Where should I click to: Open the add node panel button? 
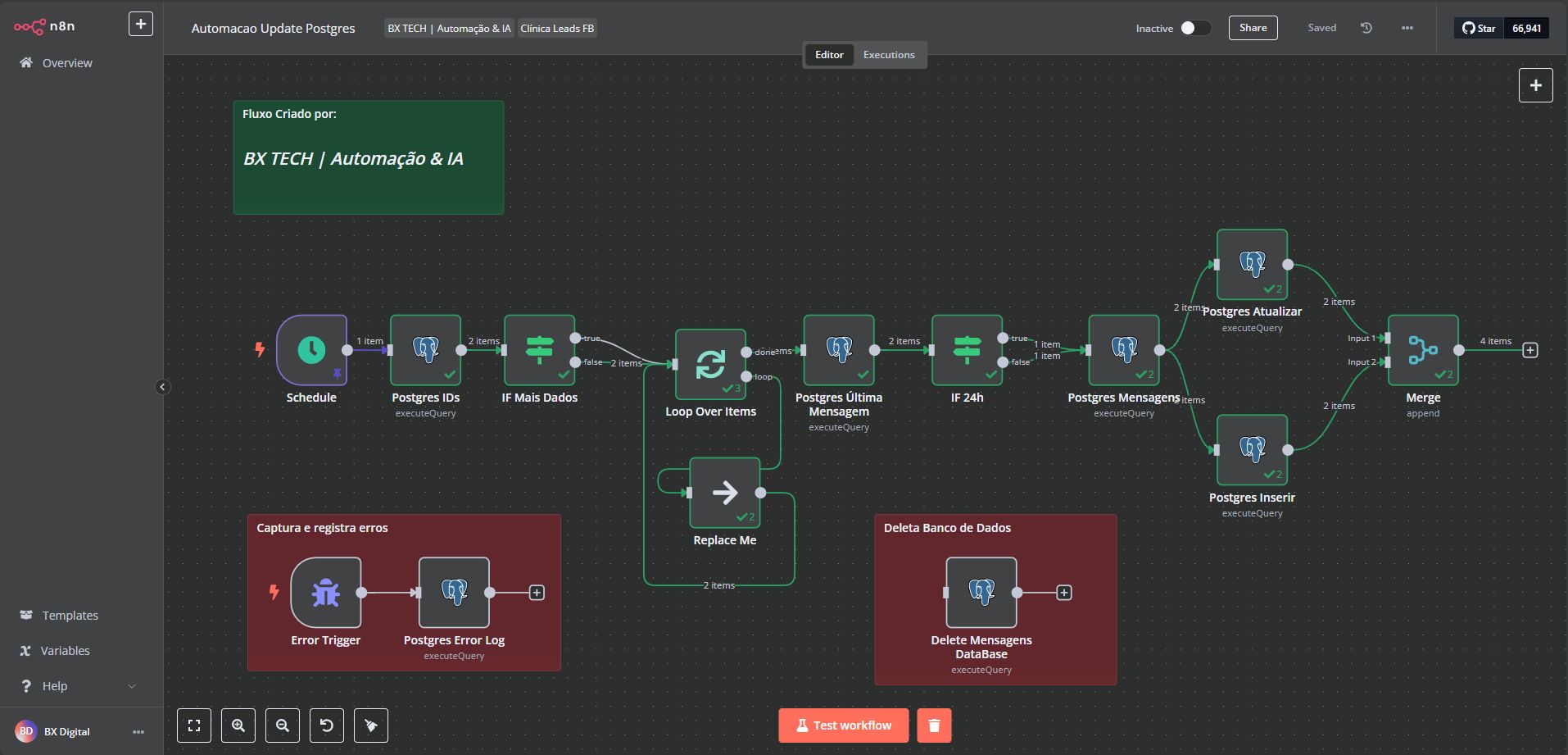click(x=1535, y=85)
